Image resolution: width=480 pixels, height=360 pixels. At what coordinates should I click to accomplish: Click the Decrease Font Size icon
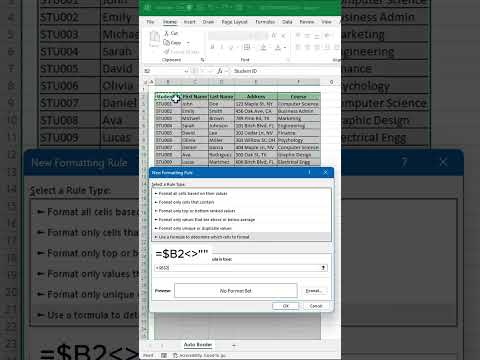(x=283, y=35)
